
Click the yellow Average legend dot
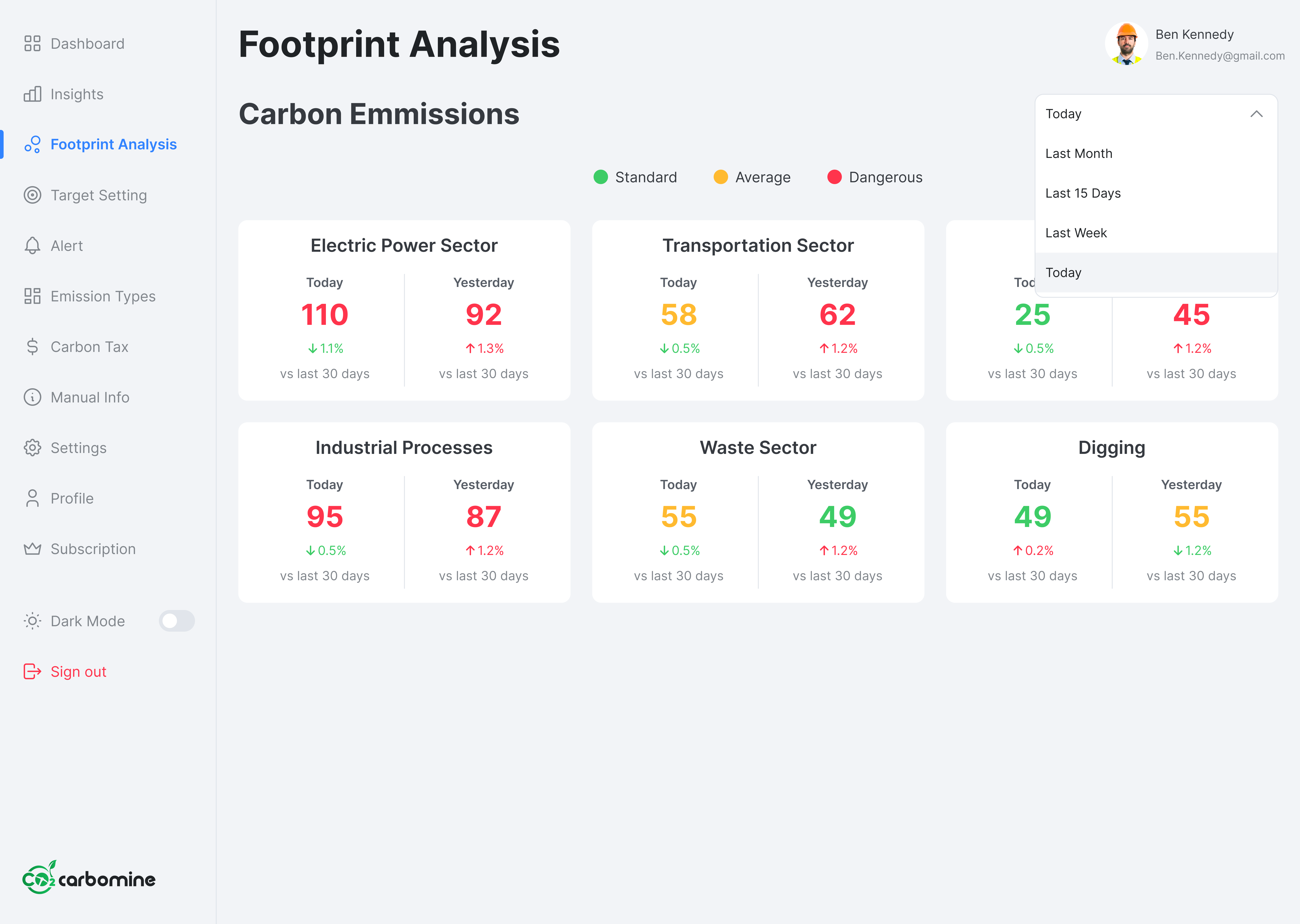[721, 177]
